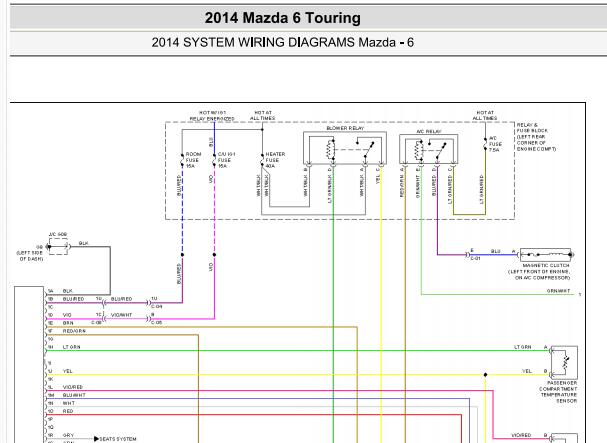Image resolution: width=607 pixels, height=443 pixels.
Task: Click the PASSENGER COMPARTMENT TEMPERATURE SENSOR label
Action: click(558, 391)
